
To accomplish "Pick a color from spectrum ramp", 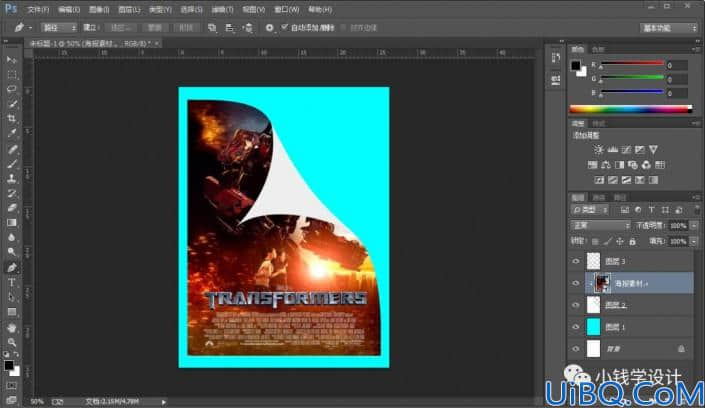I will [x=631, y=109].
